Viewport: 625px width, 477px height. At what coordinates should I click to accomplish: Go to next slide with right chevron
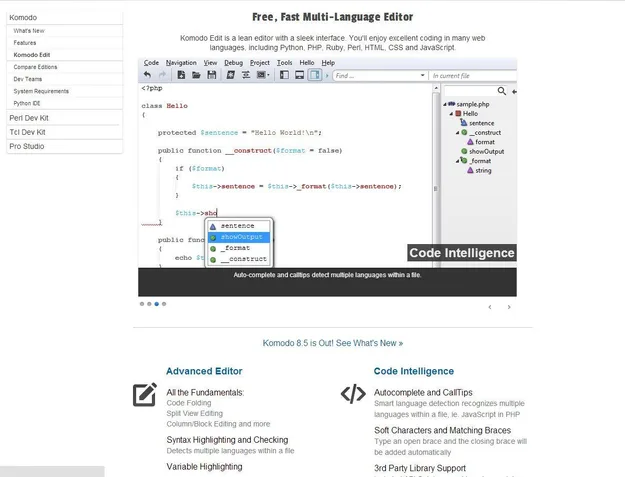tap(509, 307)
